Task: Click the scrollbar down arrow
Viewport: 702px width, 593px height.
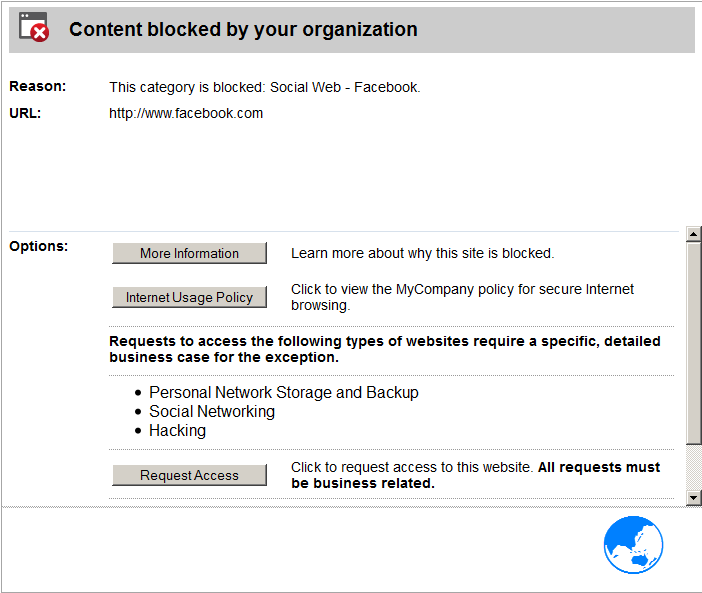Action: (x=693, y=498)
